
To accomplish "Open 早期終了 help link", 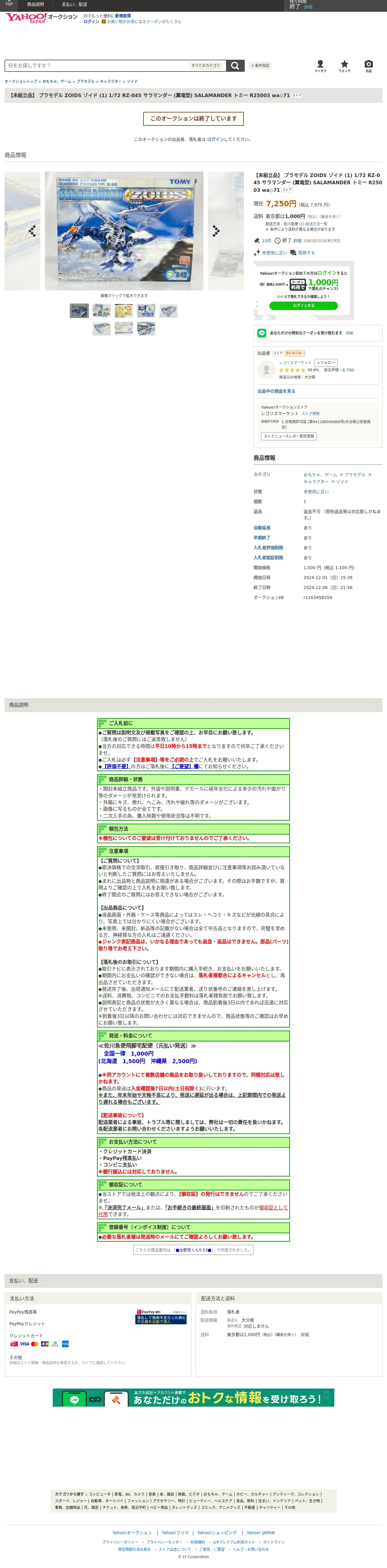I will [x=262, y=537].
